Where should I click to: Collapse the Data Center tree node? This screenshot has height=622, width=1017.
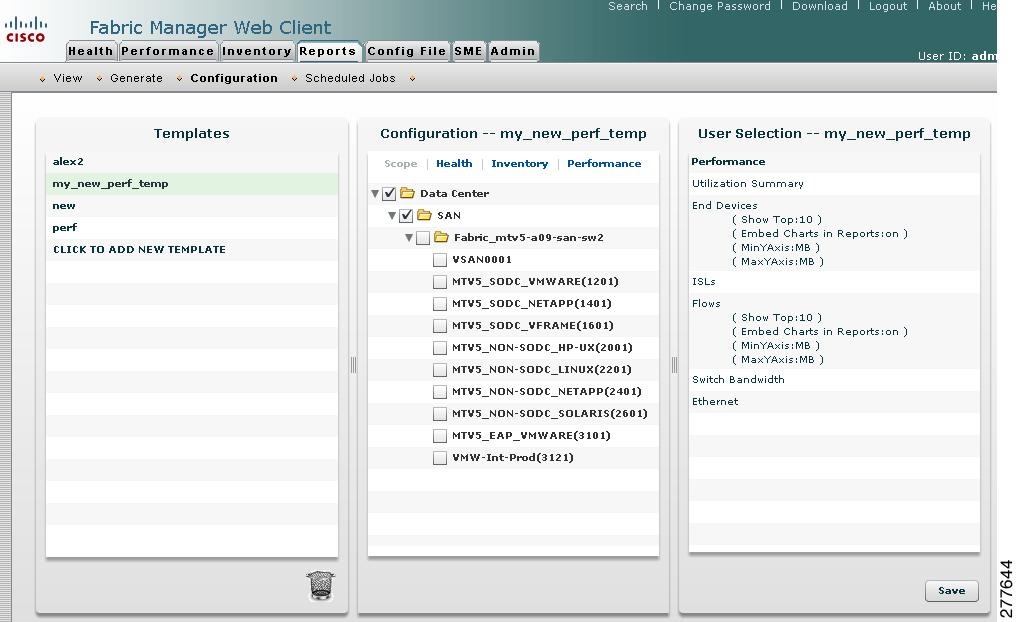(375, 193)
